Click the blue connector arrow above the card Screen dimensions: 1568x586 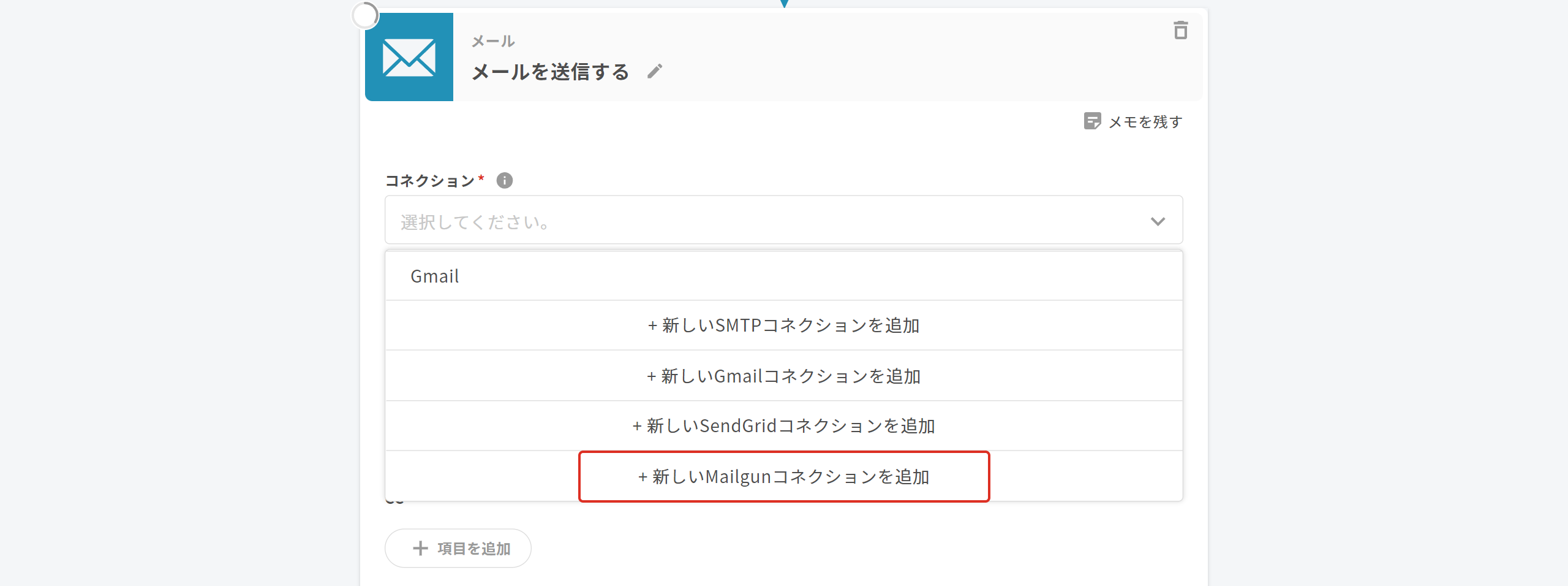tap(784, 4)
